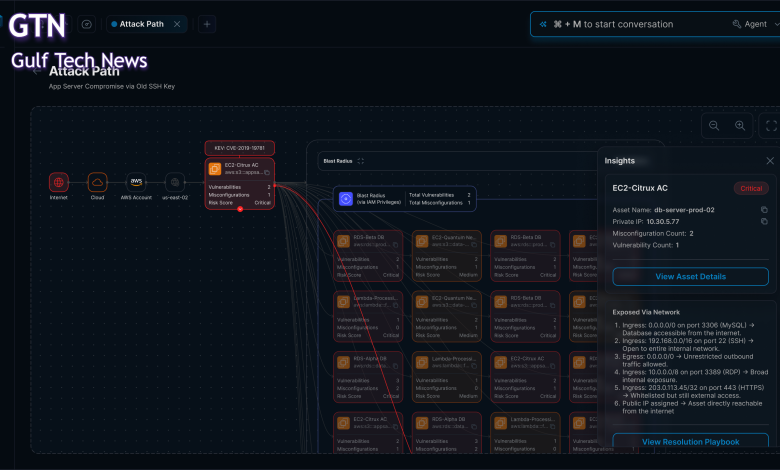Switch to the Attack Path tab
Screen dimensions: 780x470
click(x=140, y=24)
